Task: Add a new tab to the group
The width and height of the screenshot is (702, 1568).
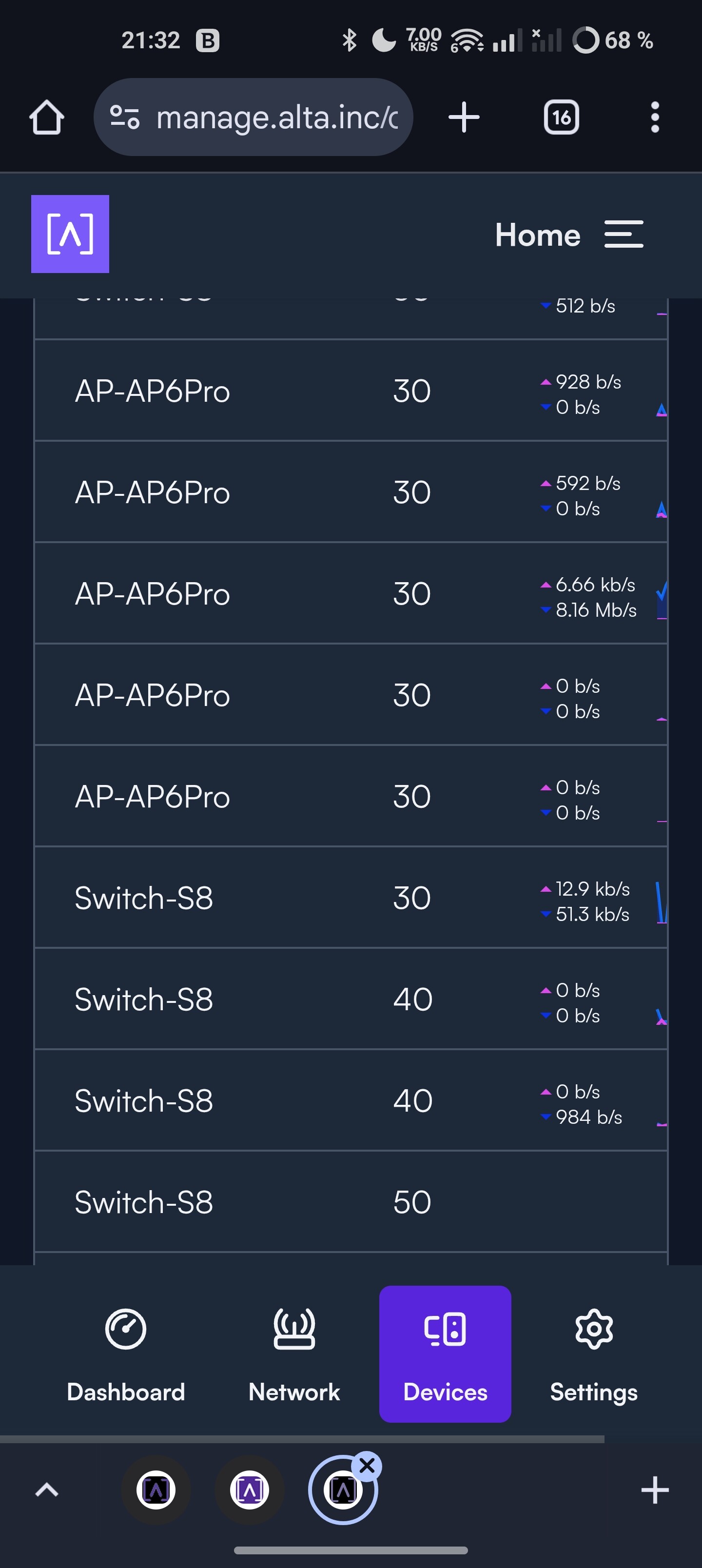Action: point(655,1490)
